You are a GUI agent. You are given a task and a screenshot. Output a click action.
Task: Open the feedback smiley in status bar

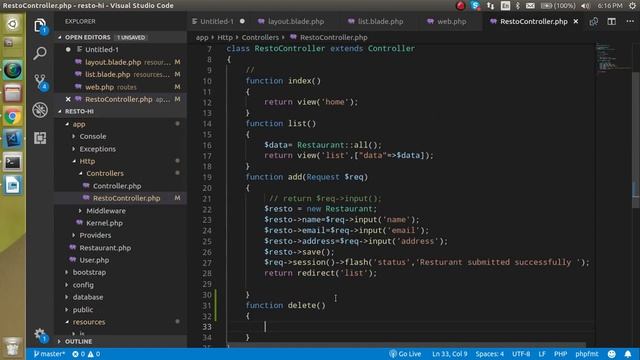point(611,354)
